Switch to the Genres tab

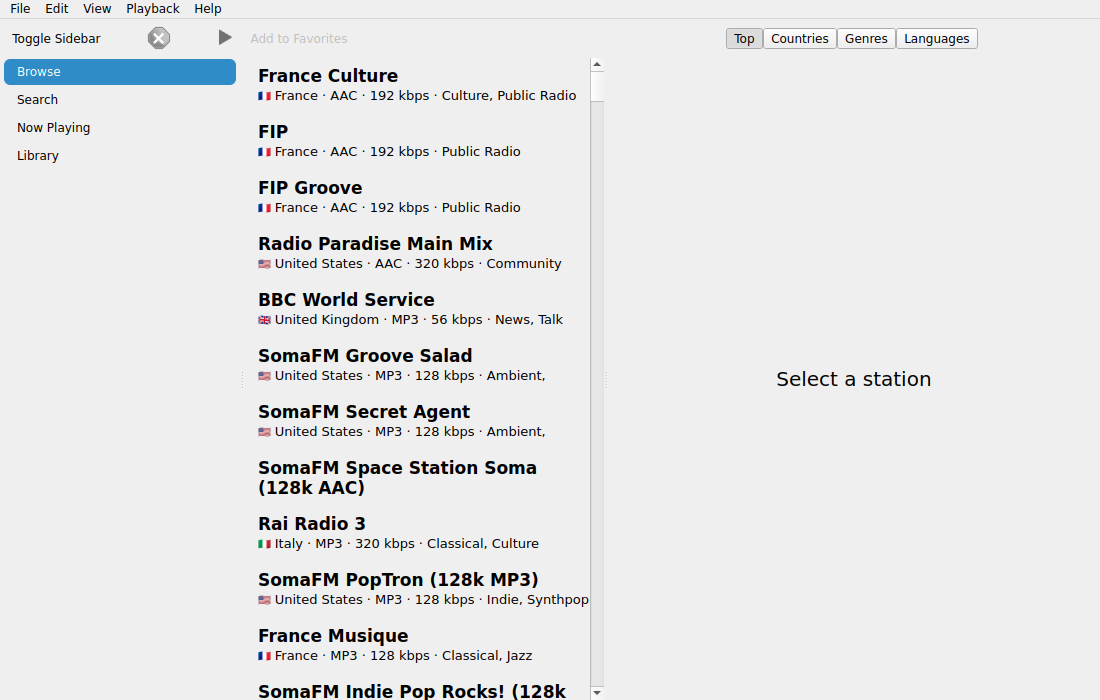click(x=866, y=39)
